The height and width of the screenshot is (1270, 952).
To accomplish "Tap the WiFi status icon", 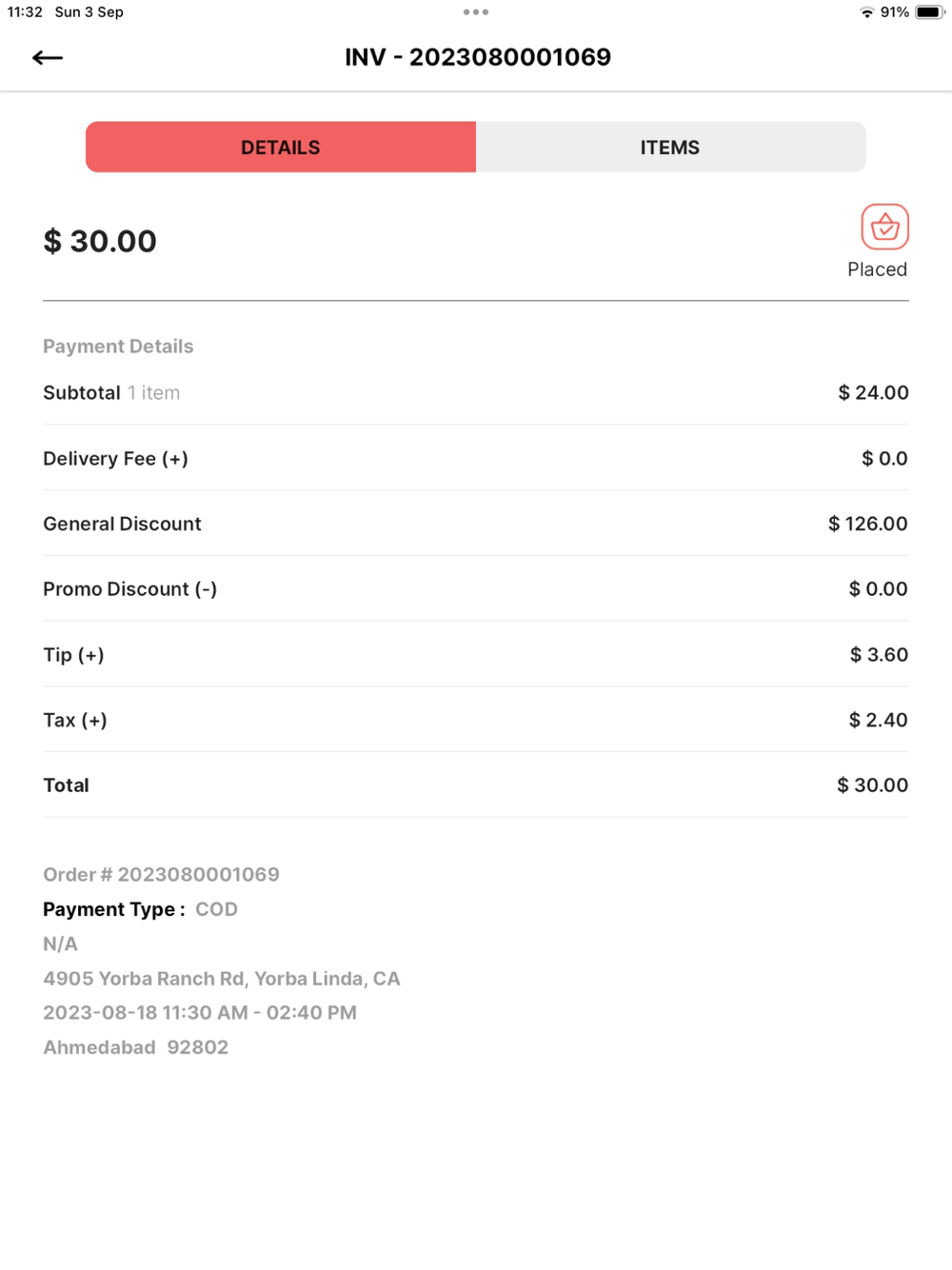I will coord(866,12).
